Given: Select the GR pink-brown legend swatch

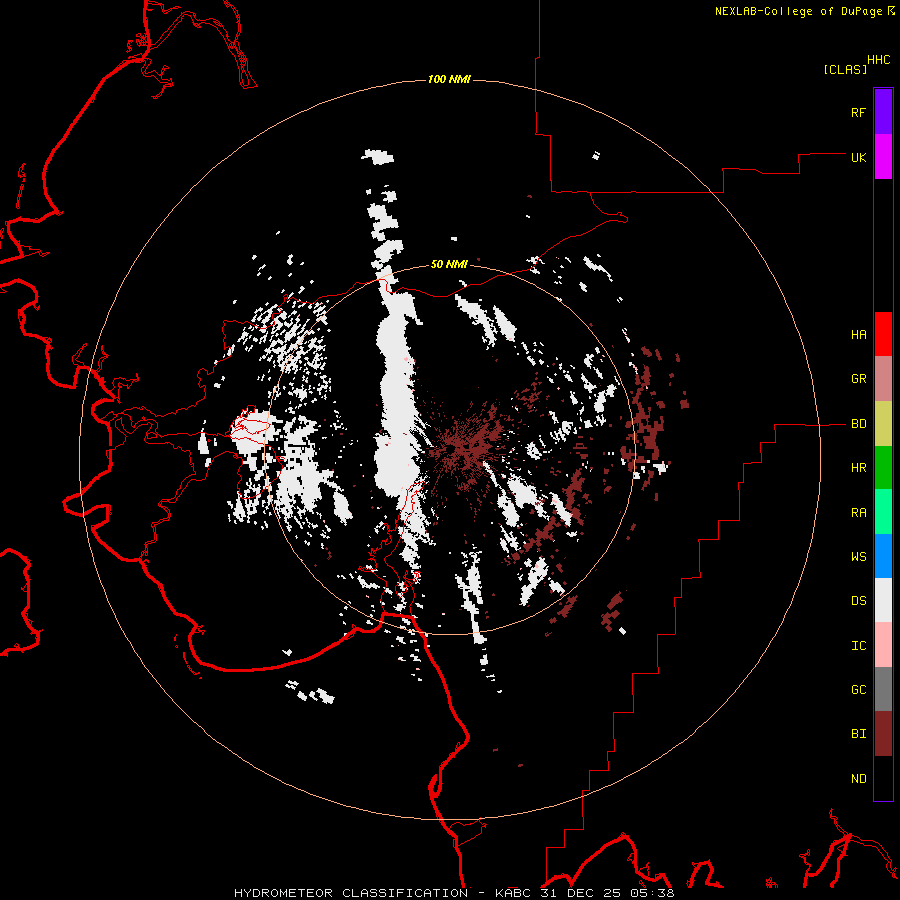Looking at the screenshot, I should point(883,379).
